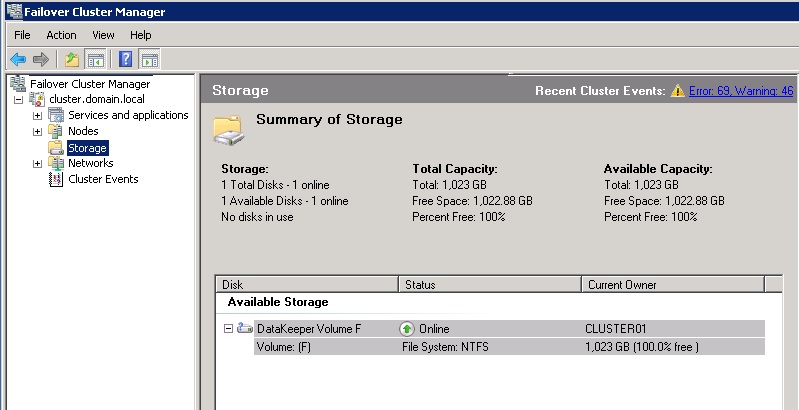Click the Forward arrow toolbar button
Viewport: 799px width, 410px height.
coord(40,60)
